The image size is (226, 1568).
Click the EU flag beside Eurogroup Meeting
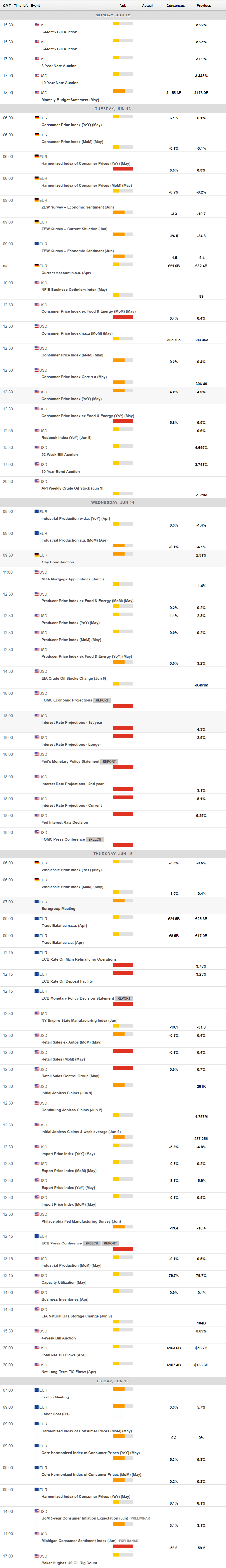[x=36, y=902]
